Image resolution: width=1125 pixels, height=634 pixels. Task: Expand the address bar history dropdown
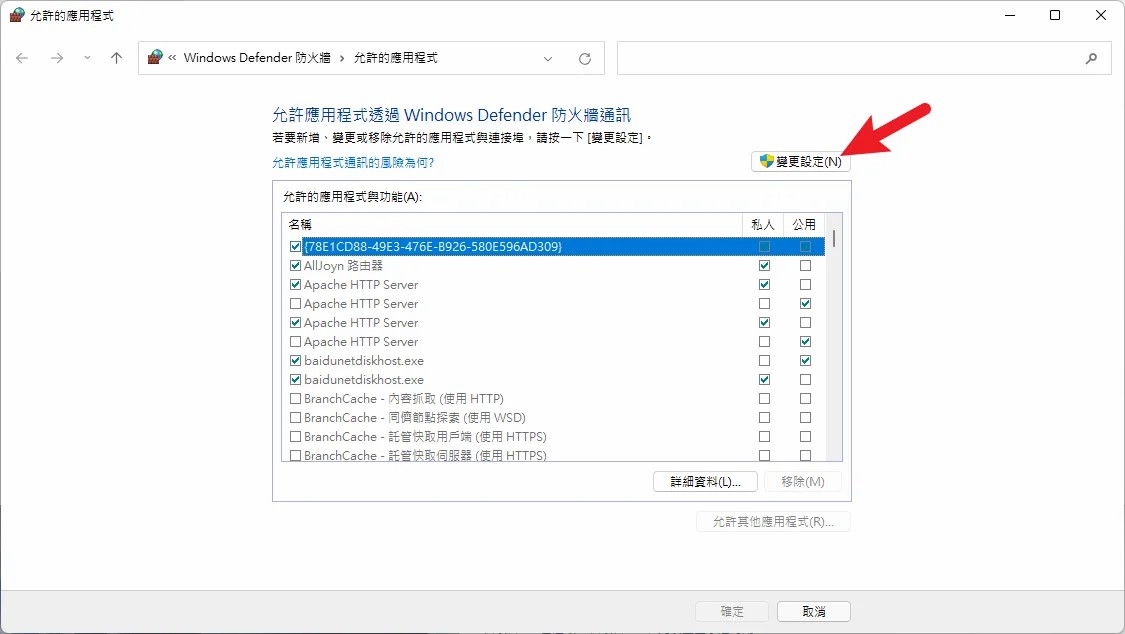pyautogui.click(x=547, y=59)
